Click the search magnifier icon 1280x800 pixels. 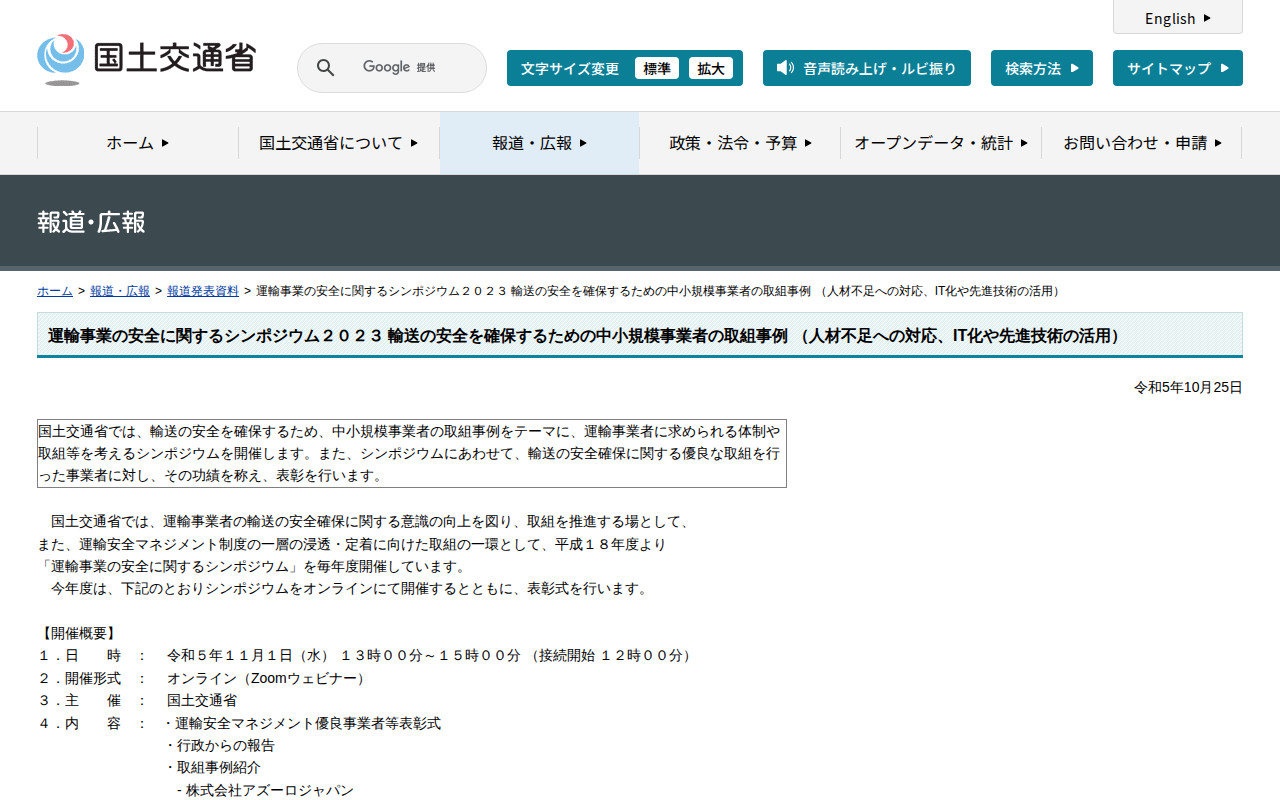tap(325, 68)
